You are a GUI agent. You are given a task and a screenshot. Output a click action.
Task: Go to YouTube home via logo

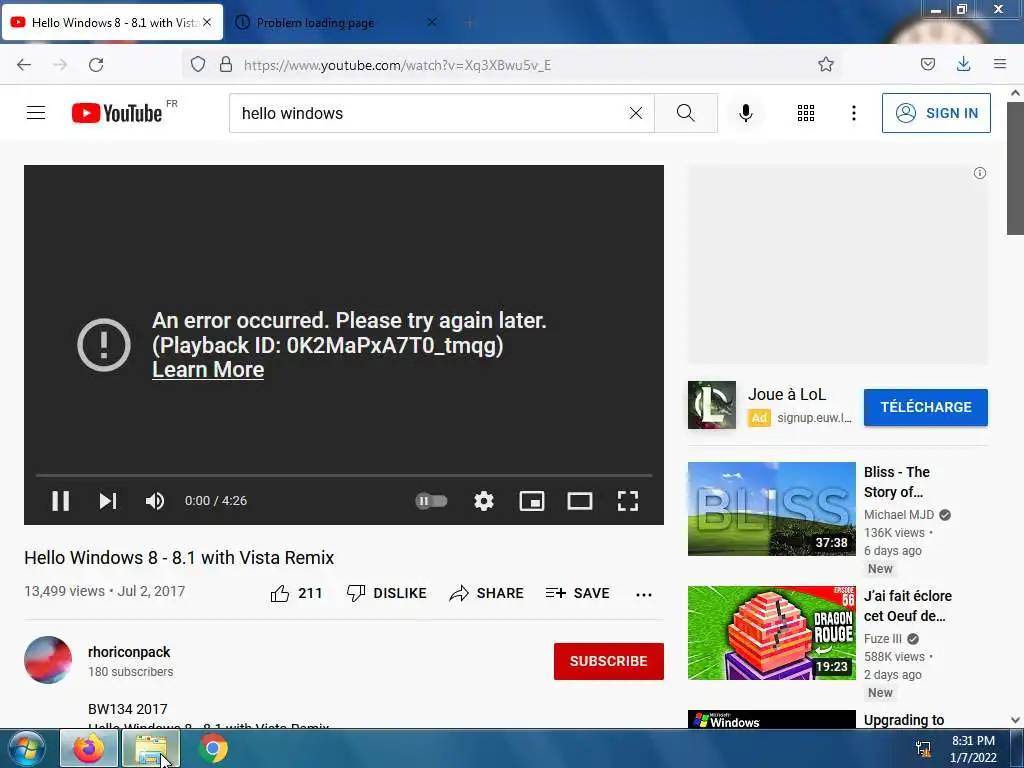click(x=117, y=113)
